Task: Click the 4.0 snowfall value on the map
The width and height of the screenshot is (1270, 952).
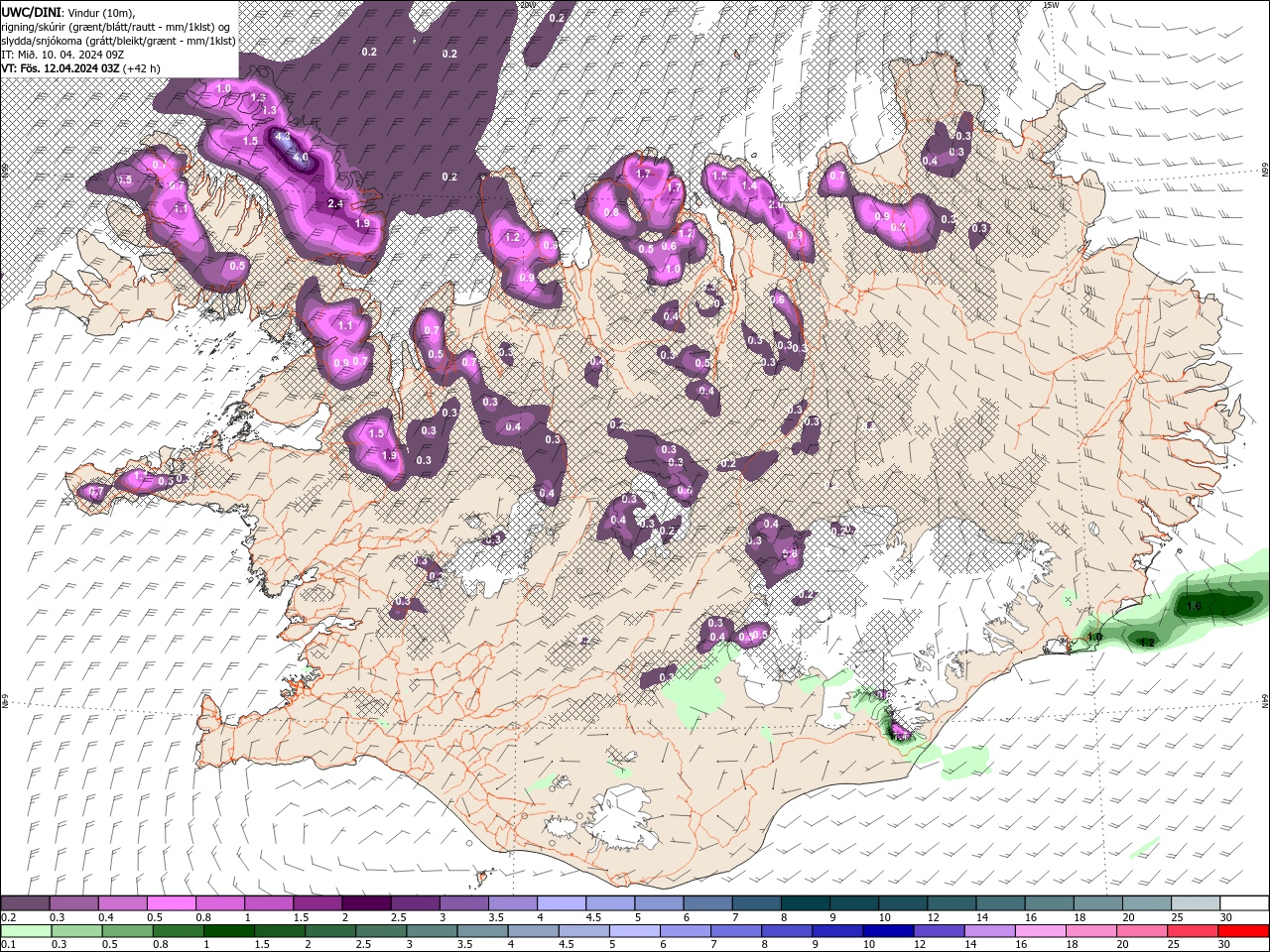Action: (x=302, y=158)
